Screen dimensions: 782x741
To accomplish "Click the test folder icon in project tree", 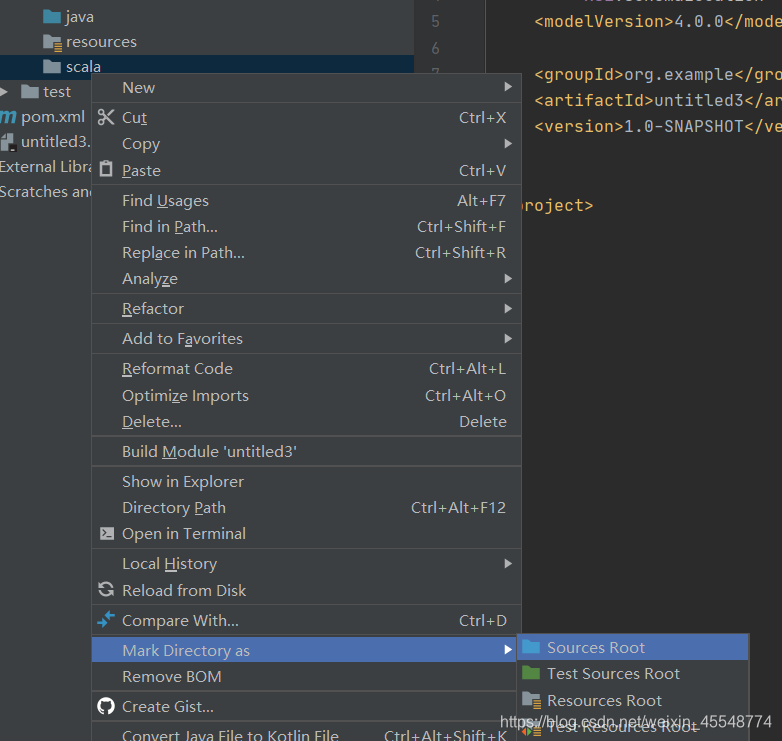I will (x=30, y=92).
